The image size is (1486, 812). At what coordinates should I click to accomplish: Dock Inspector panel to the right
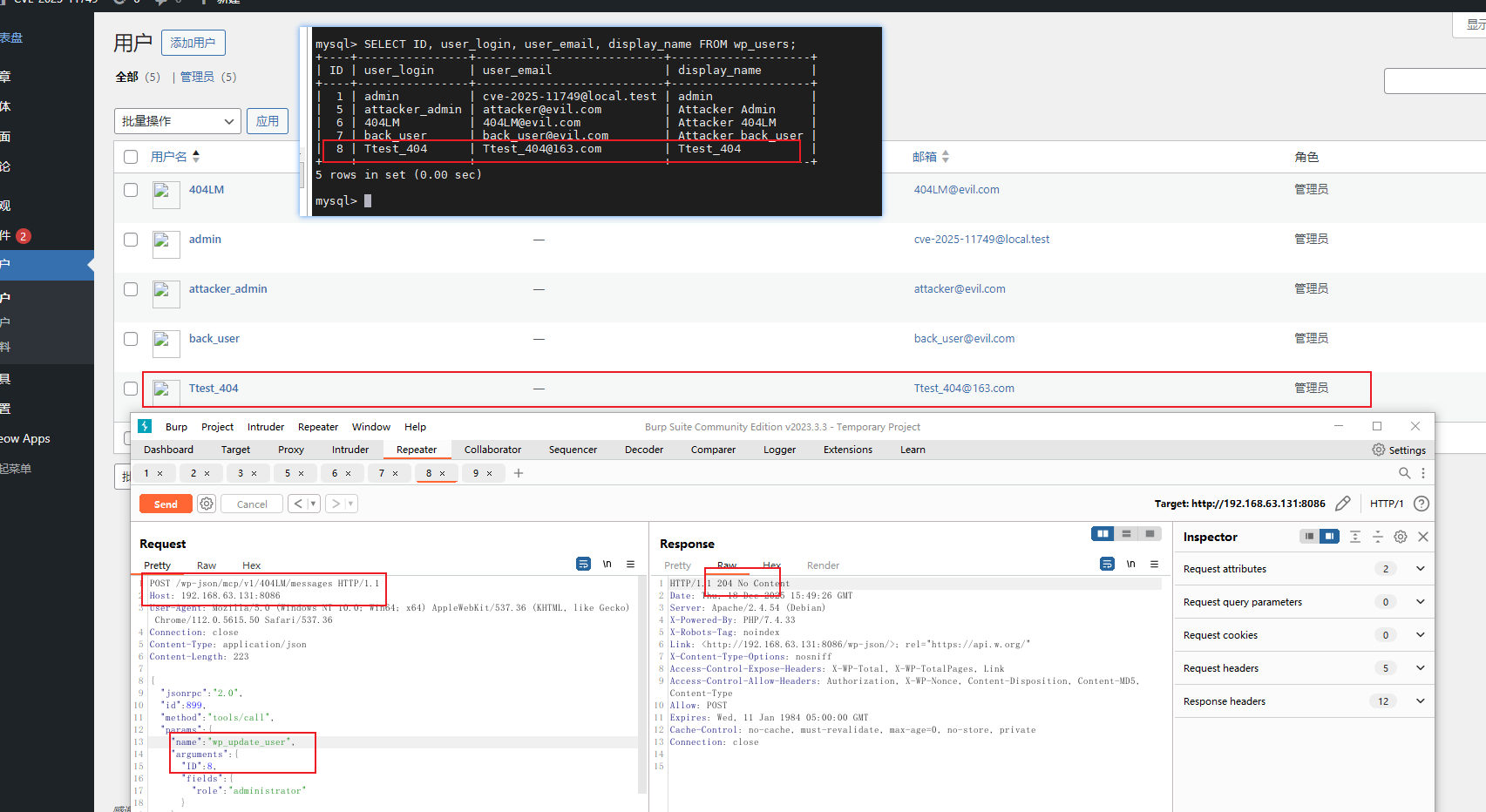coord(1329,537)
